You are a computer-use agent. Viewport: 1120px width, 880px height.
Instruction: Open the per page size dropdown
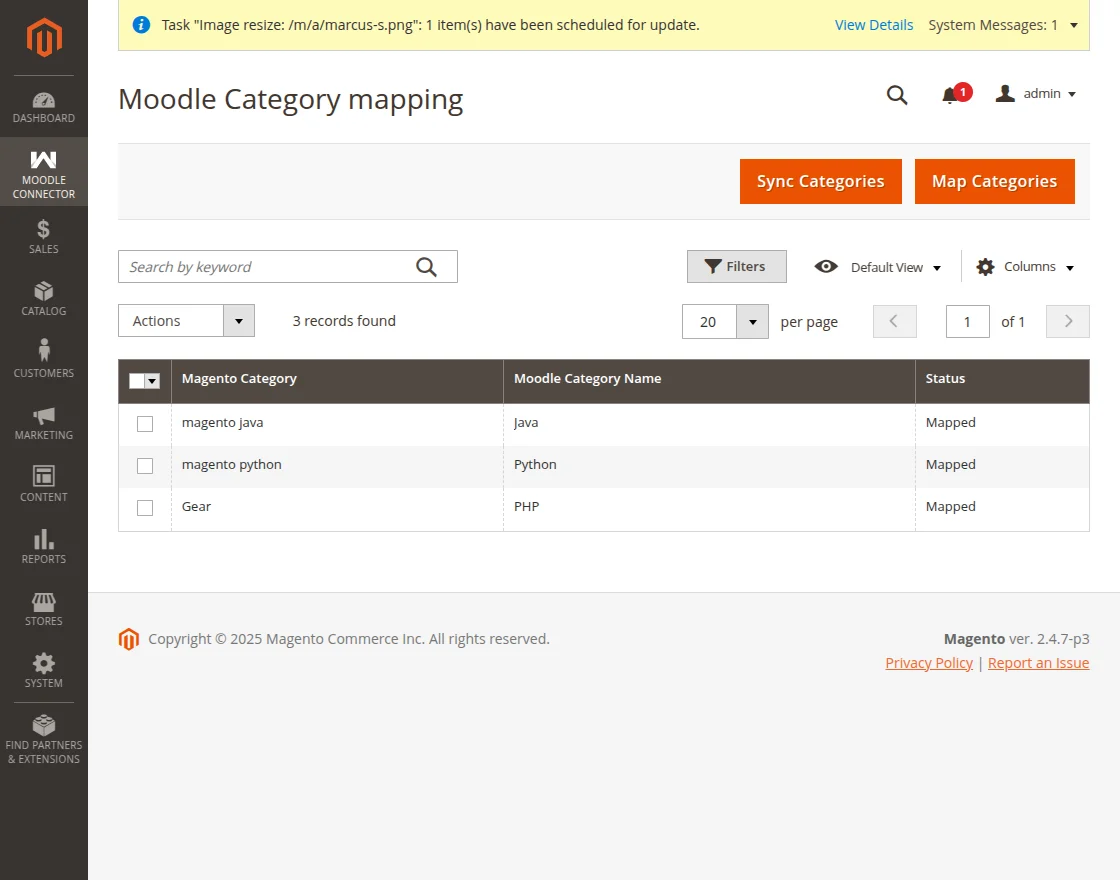point(752,321)
